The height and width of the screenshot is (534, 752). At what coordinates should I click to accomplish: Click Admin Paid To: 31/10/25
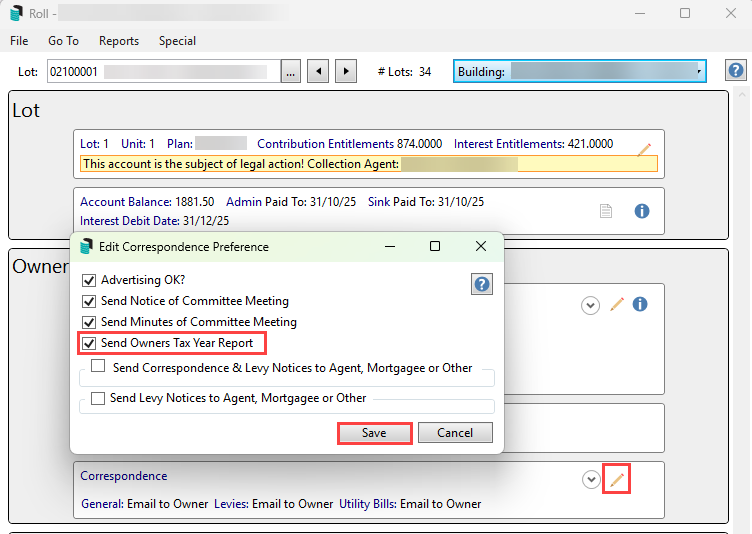click(x=291, y=202)
